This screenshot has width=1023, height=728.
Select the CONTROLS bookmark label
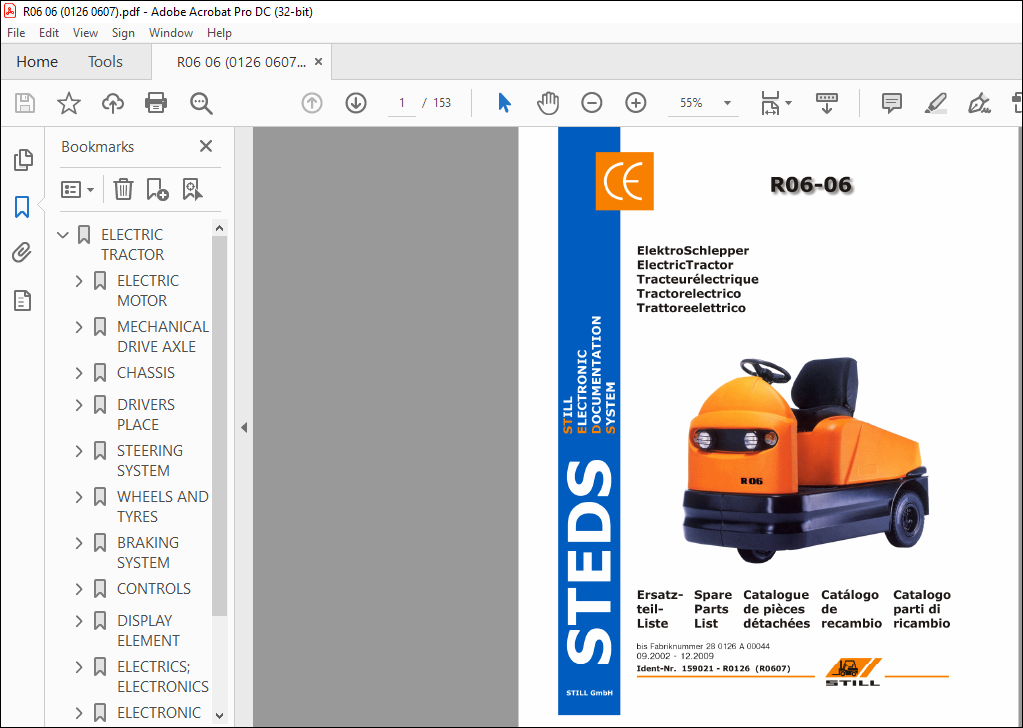154,589
